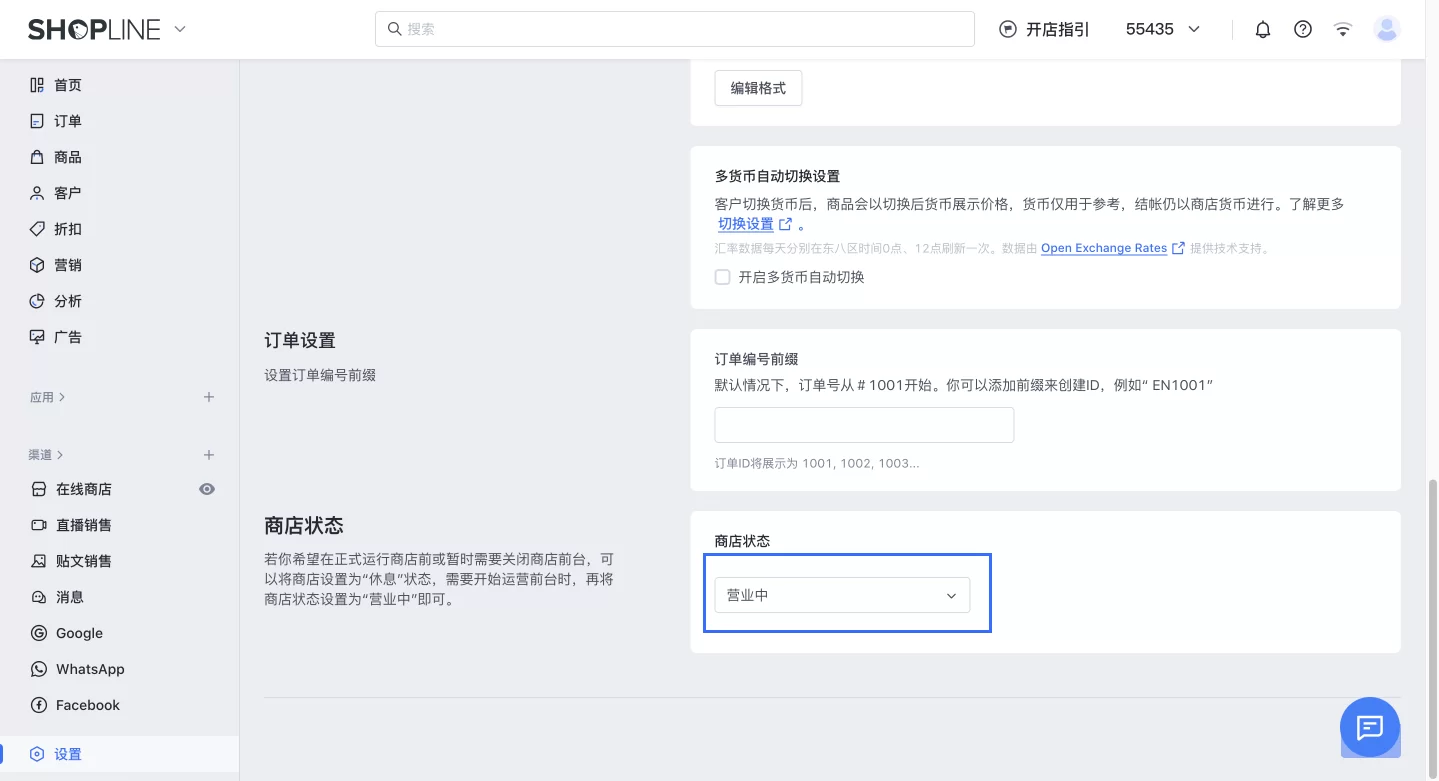
Task: Open the Open Exchange Rates link
Action: [x=1103, y=247]
